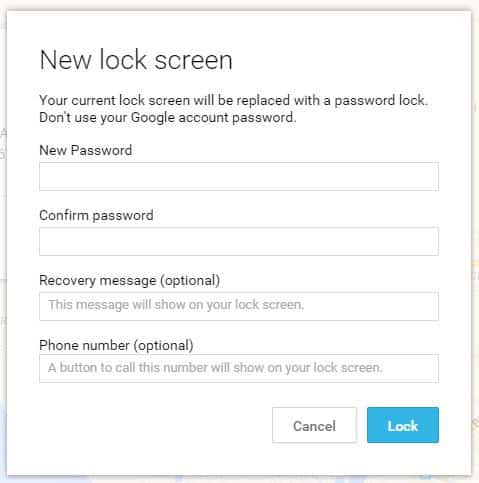
Task: Click the Recovery message (optional) label
Action: pos(130,281)
